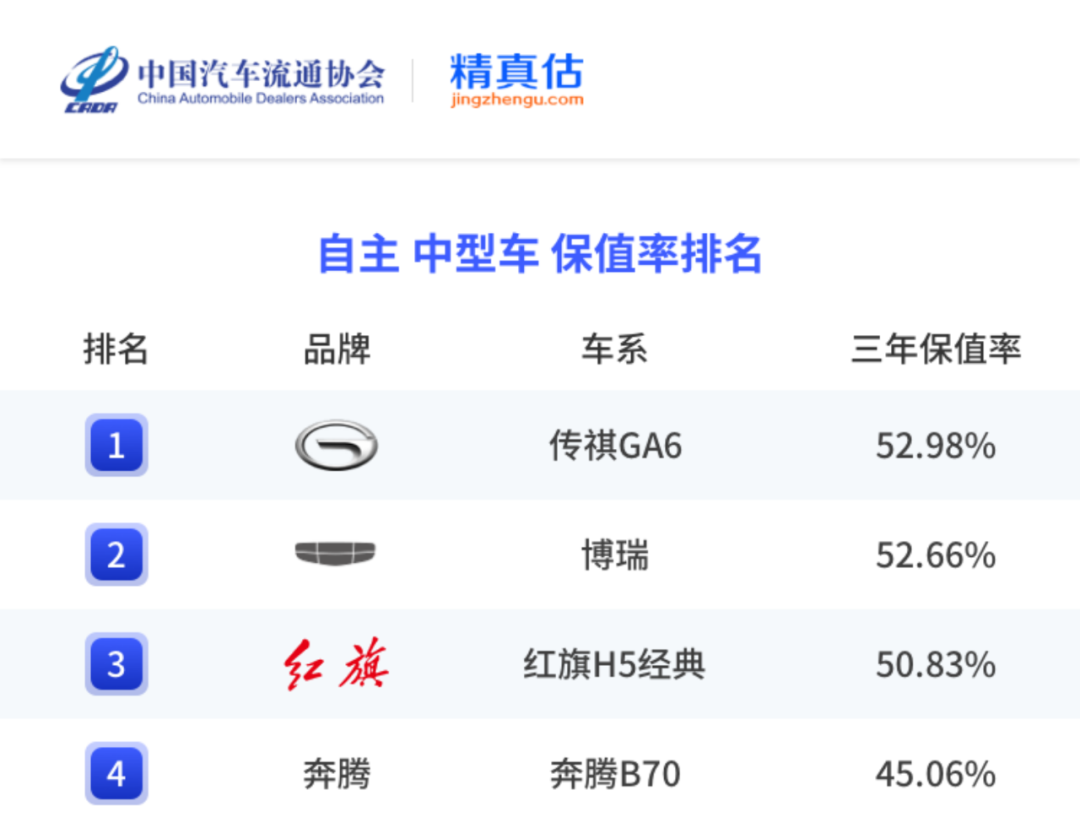Viewport: 1080px width, 828px height.
Task: Click the CADA association logo icon
Action: [x=92, y=79]
